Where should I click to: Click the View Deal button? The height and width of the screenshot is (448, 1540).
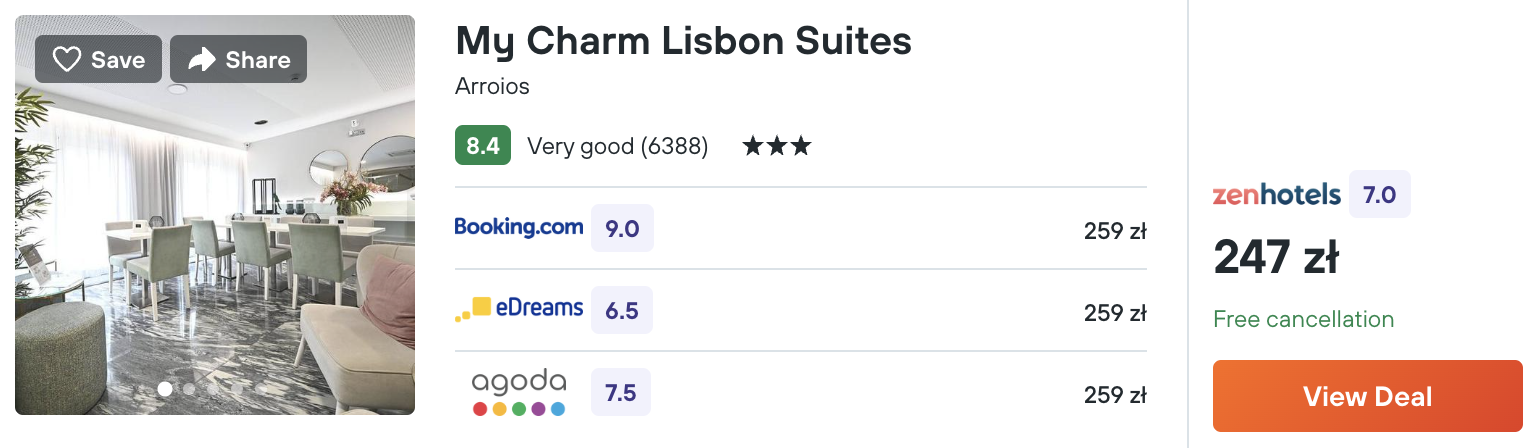point(1367,396)
